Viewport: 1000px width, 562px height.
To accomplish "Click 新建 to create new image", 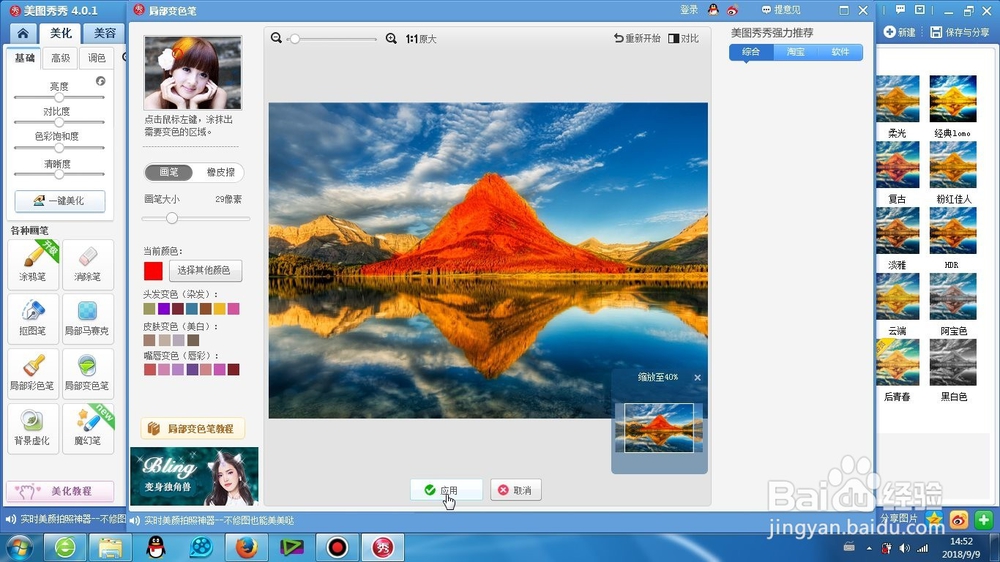I will pos(900,32).
